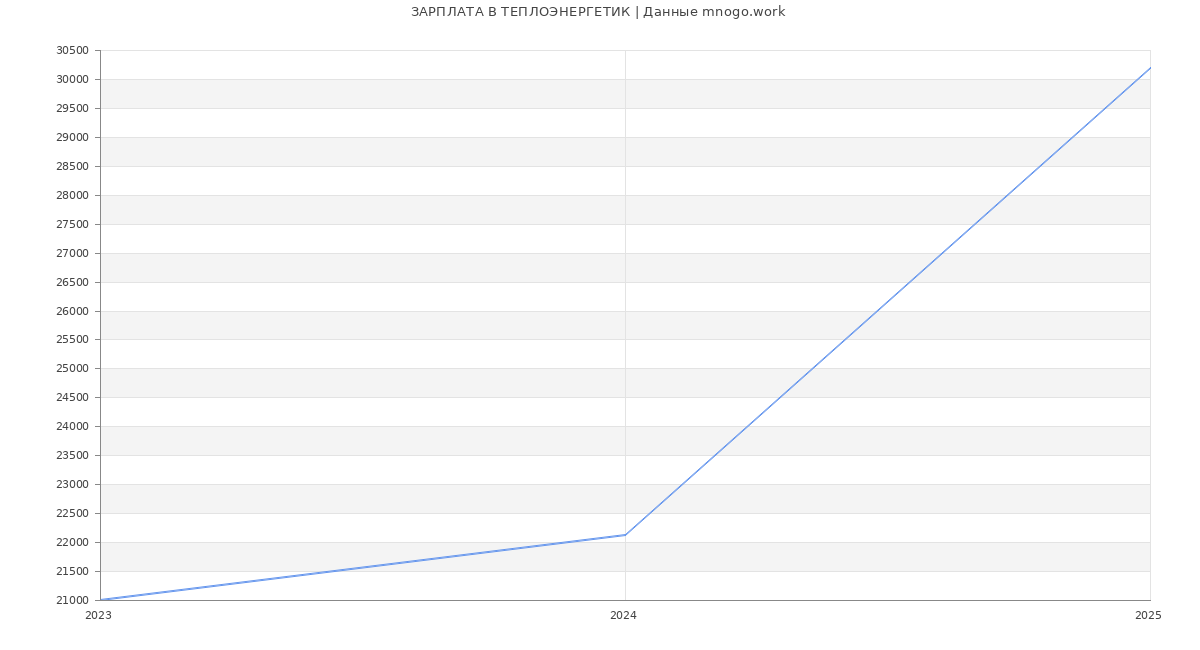The width and height of the screenshot is (1200, 650).
Task: Click the 2024 data point on the line
Action: click(x=625, y=535)
